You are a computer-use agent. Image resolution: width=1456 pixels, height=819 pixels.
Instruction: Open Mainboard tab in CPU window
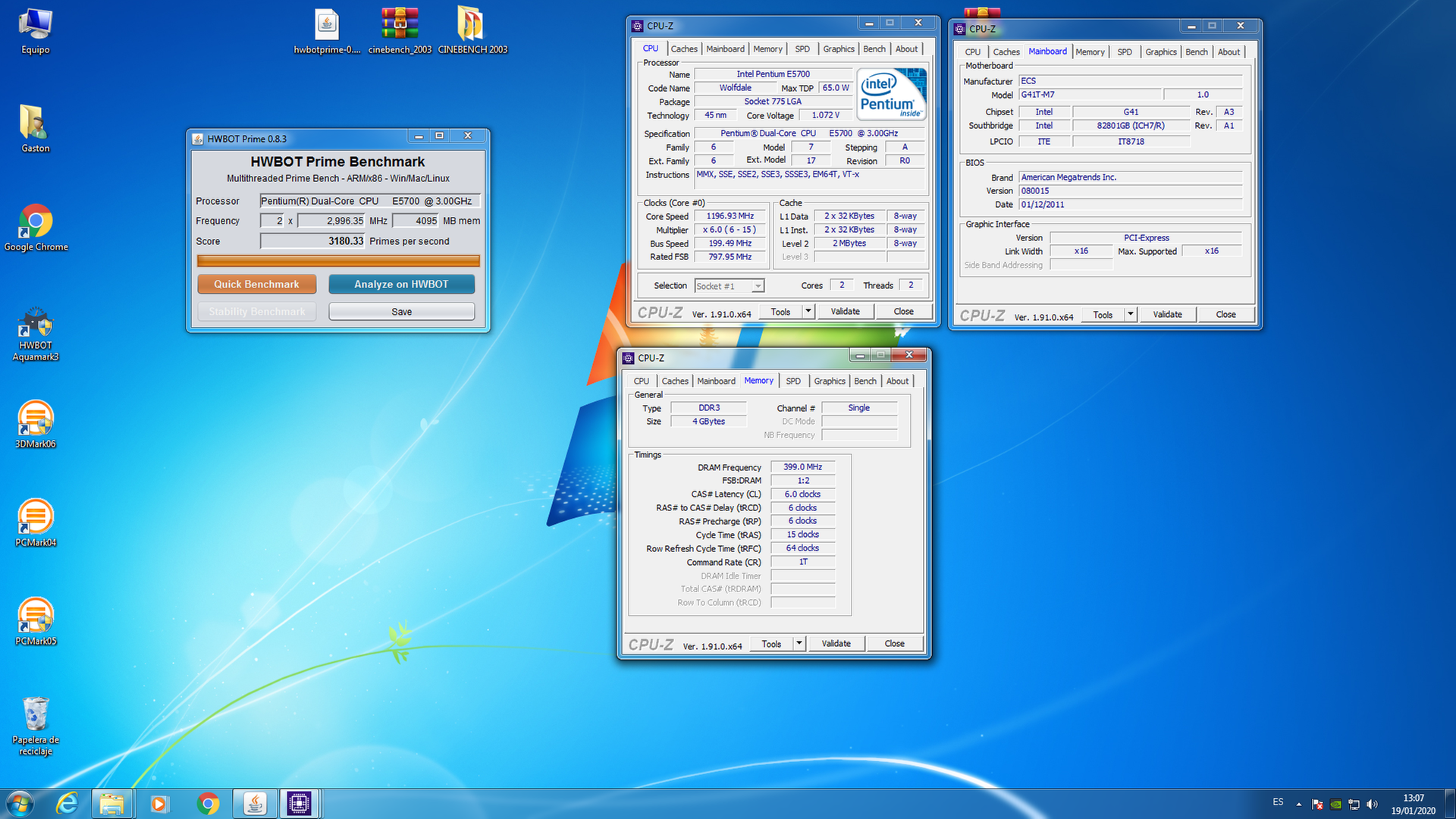725,49
